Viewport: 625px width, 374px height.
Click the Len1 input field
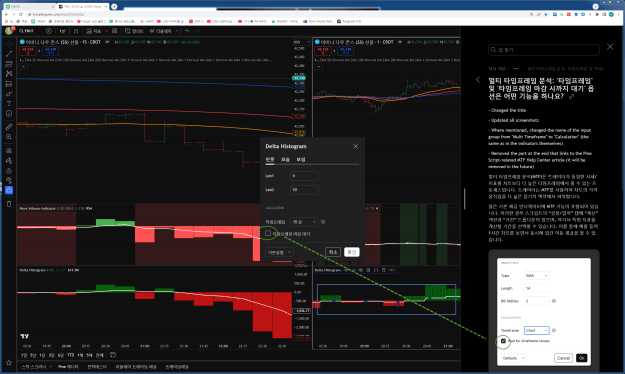click(304, 176)
